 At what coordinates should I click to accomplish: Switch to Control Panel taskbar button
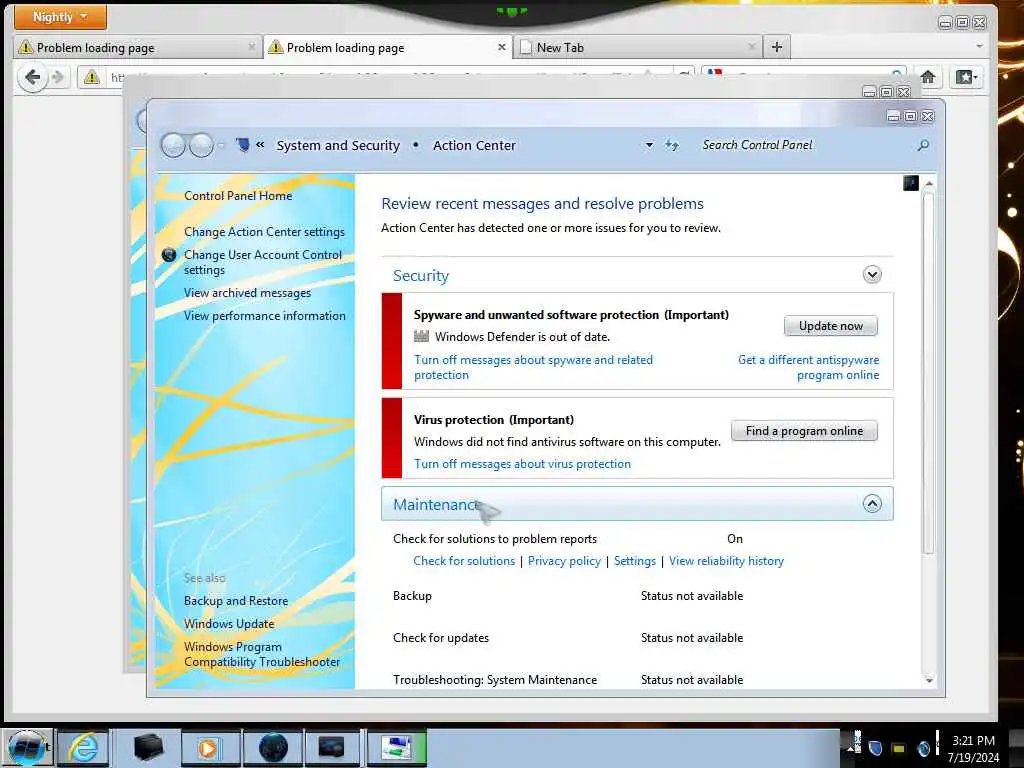(x=396, y=748)
